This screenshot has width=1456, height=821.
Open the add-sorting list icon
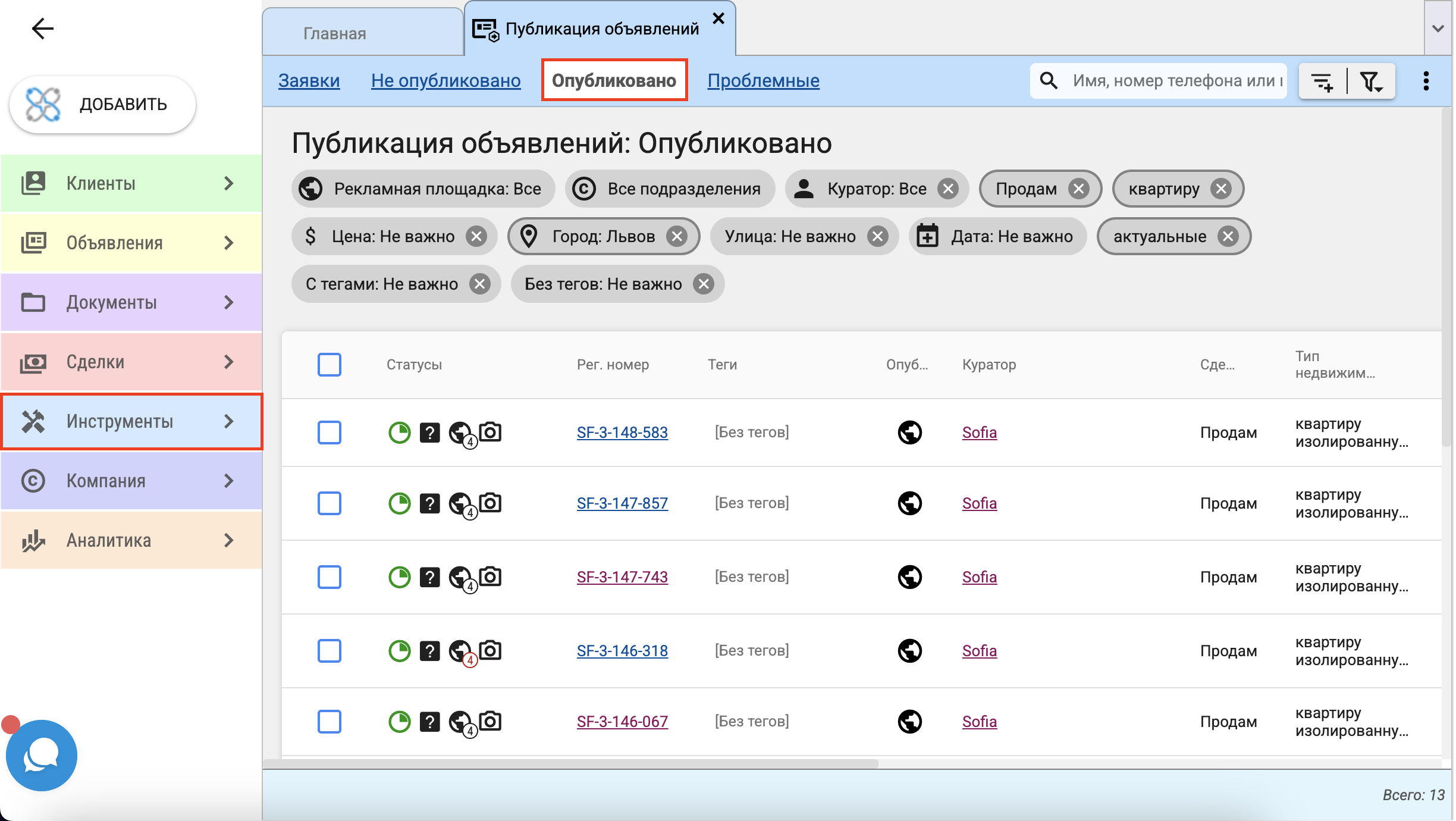click(x=1322, y=81)
